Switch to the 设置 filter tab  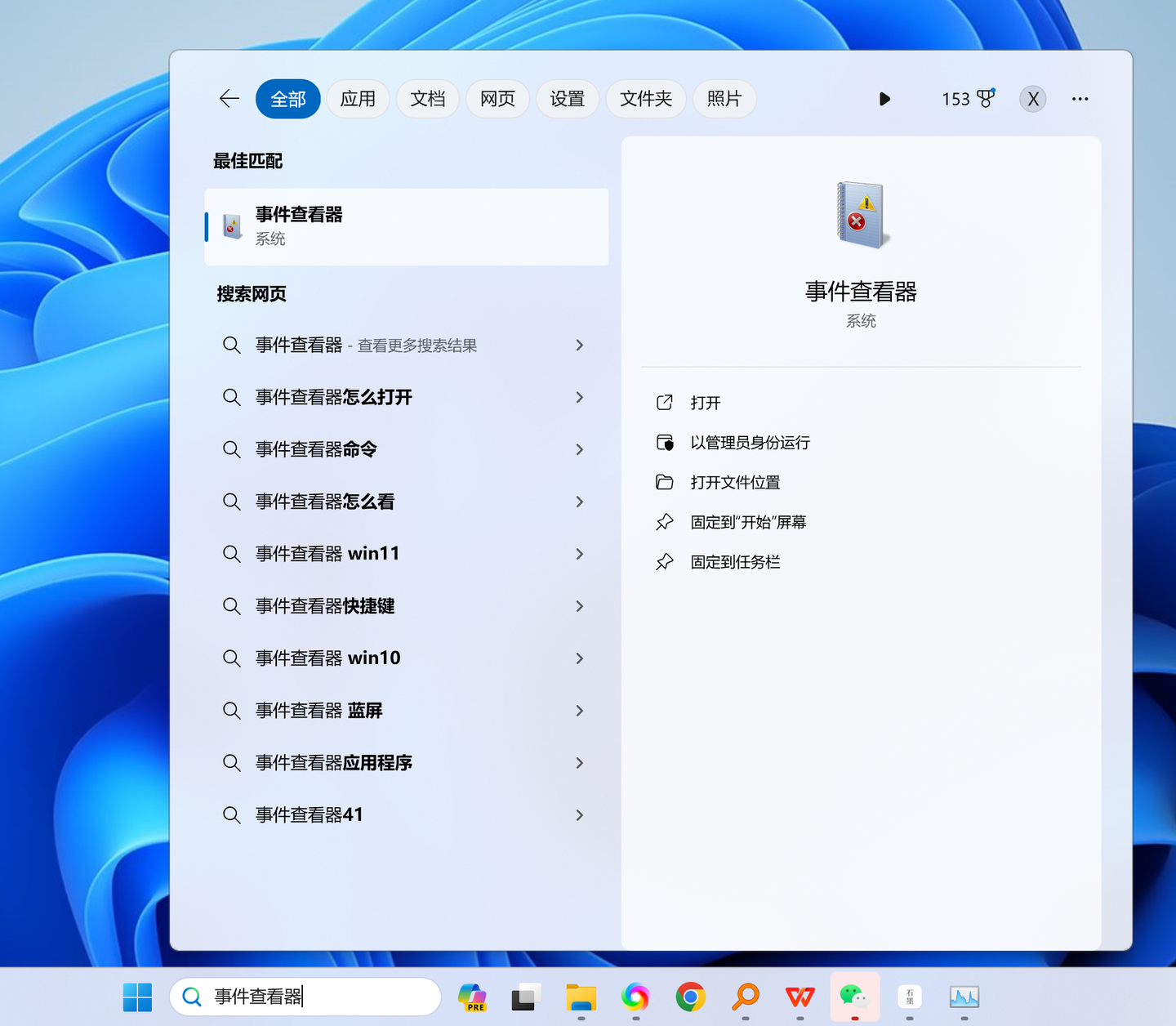coord(568,99)
